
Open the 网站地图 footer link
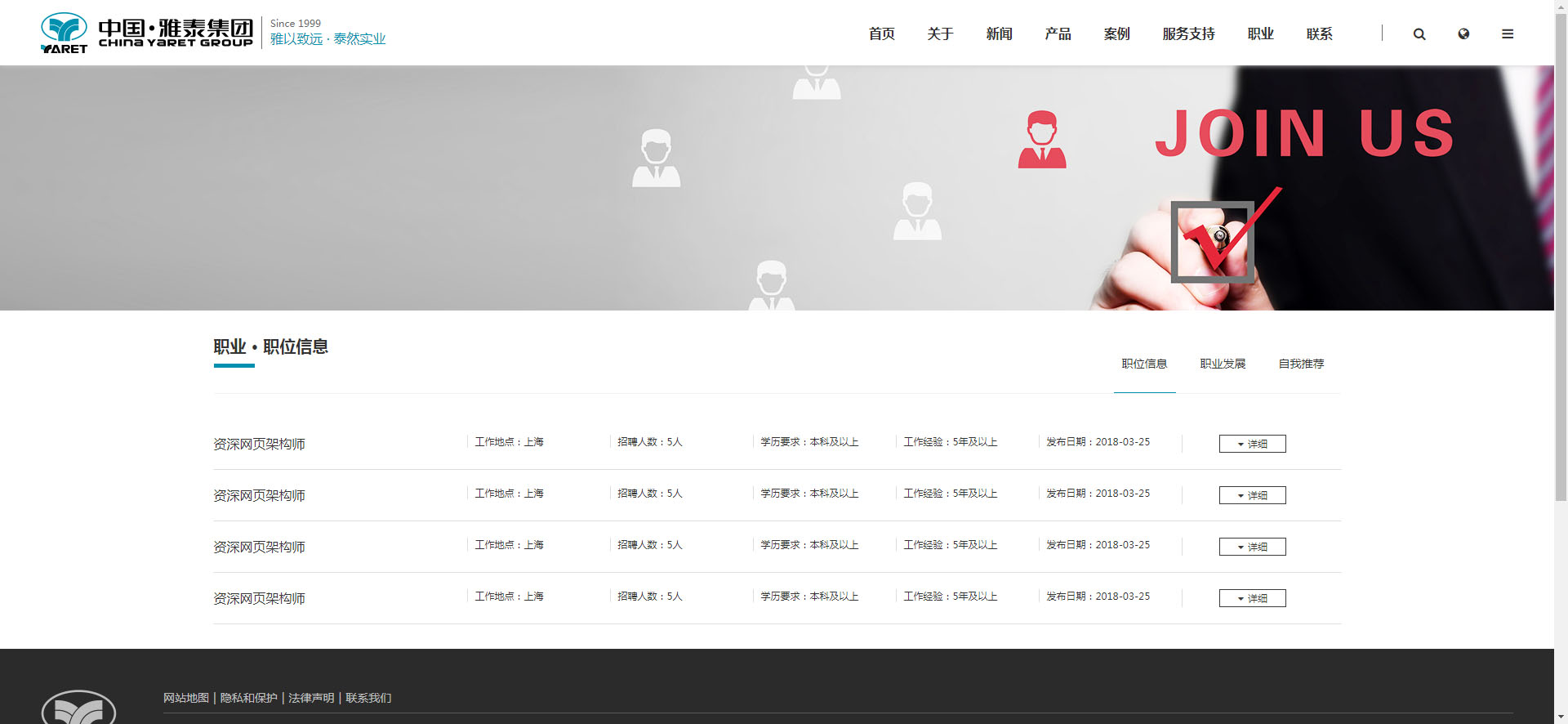coord(186,698)
